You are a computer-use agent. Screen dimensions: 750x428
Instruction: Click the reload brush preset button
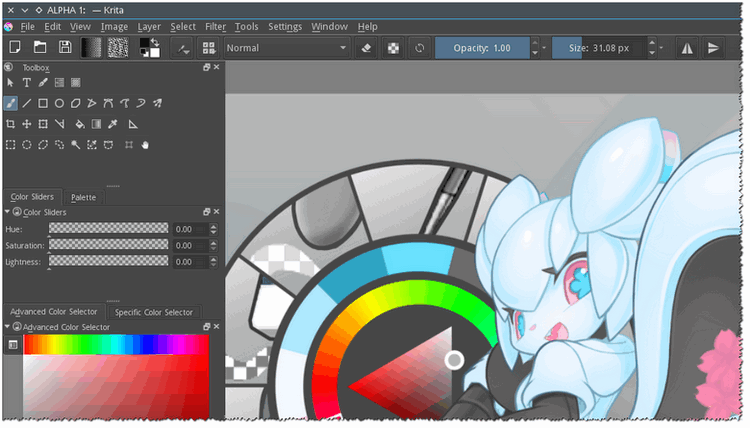pyautogui.click(x=419, y=48)
